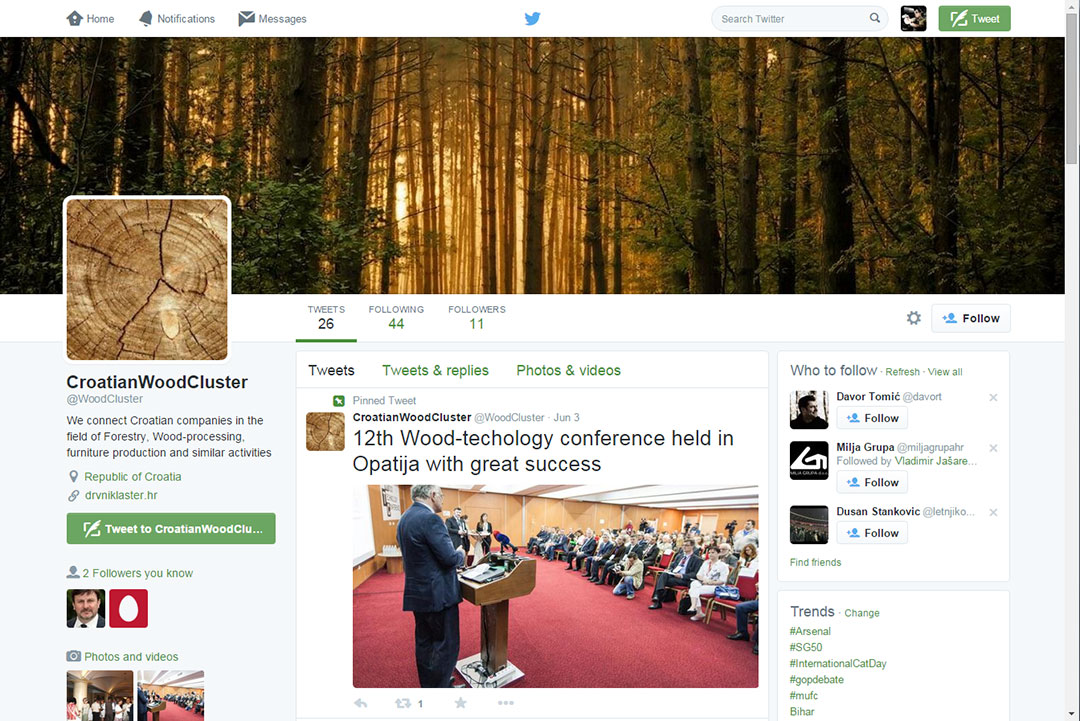
Task: Follow Davor Tomić
Action: [x=872, y=418]
